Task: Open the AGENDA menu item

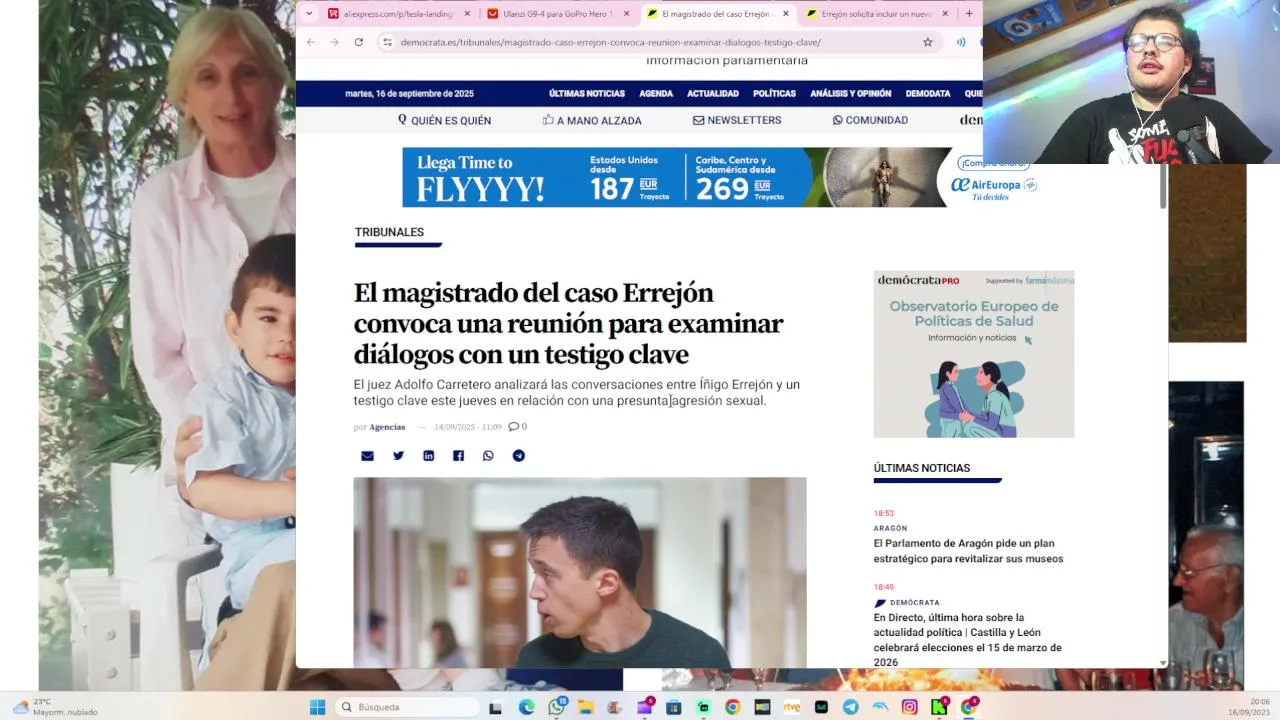Action: pyautogui.click(x=656, y=94)
